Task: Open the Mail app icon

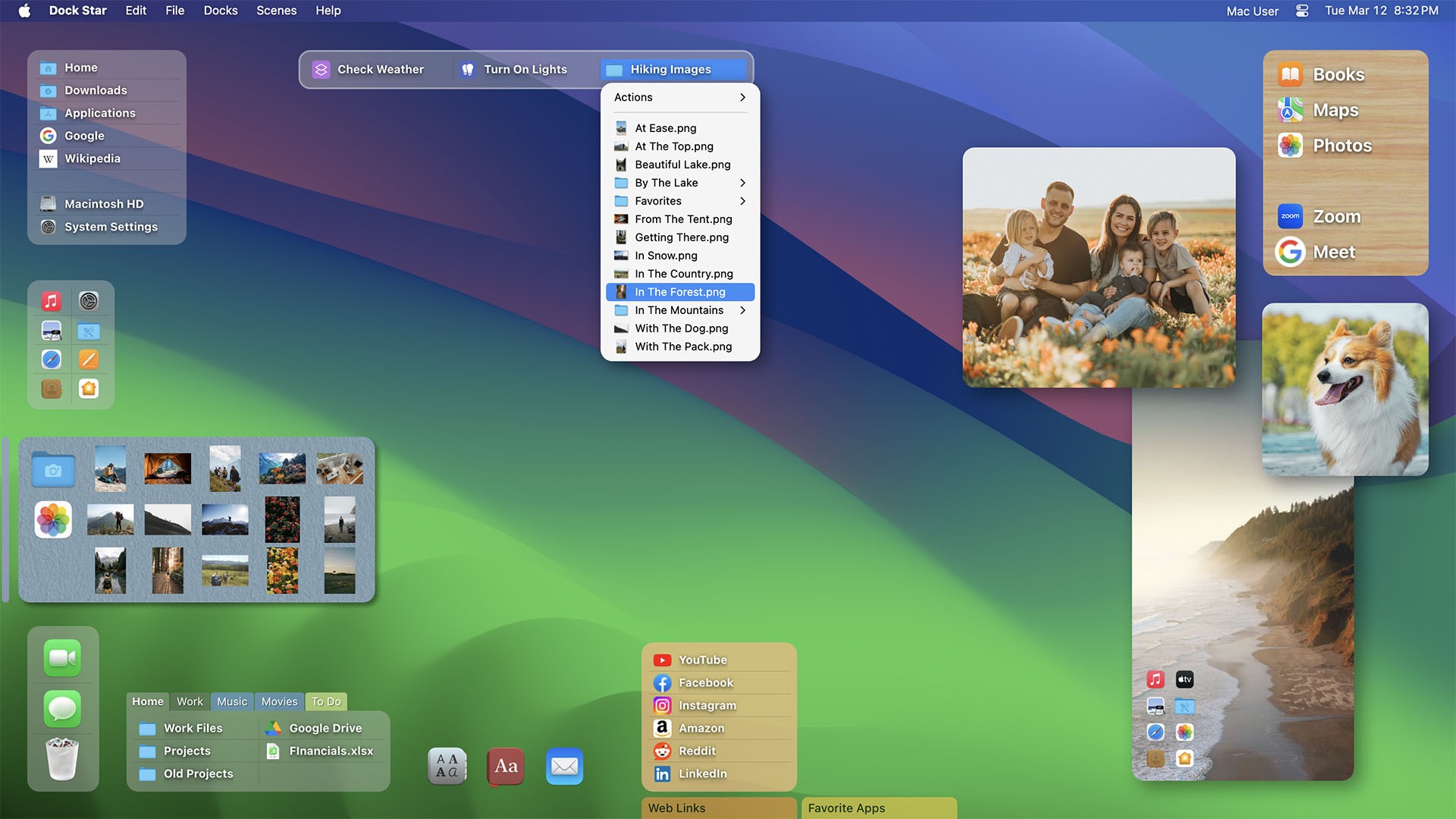Action: pos(564,766)
